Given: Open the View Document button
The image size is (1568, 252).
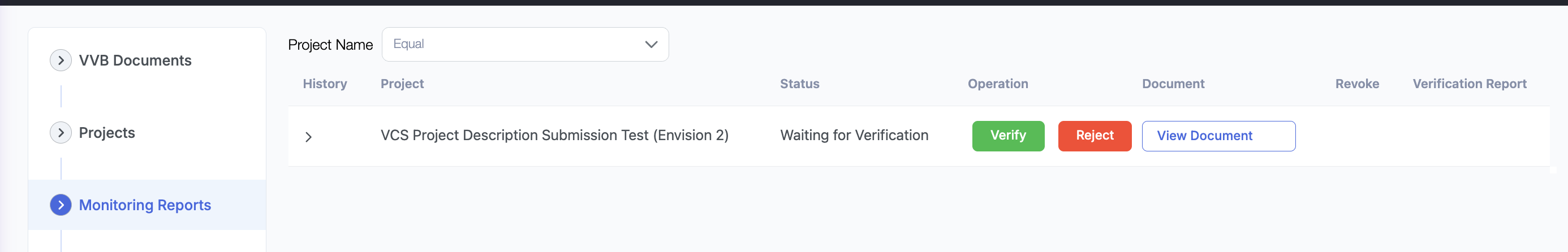Looking at the screenshot, I should (1217, 136).
